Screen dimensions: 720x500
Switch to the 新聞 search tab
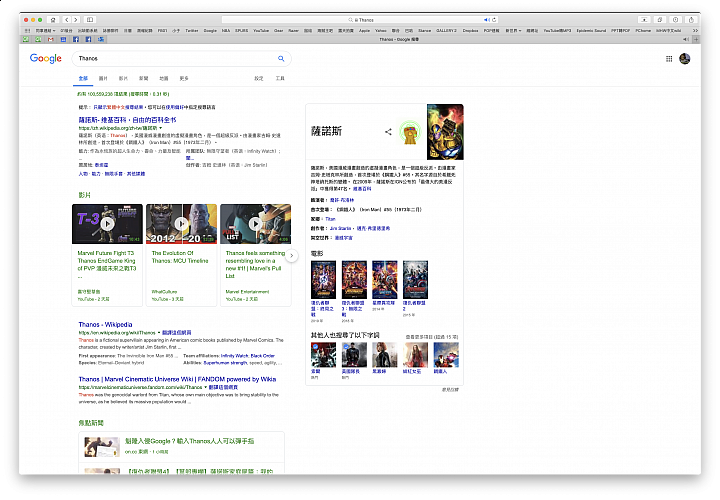click(143, 79)
